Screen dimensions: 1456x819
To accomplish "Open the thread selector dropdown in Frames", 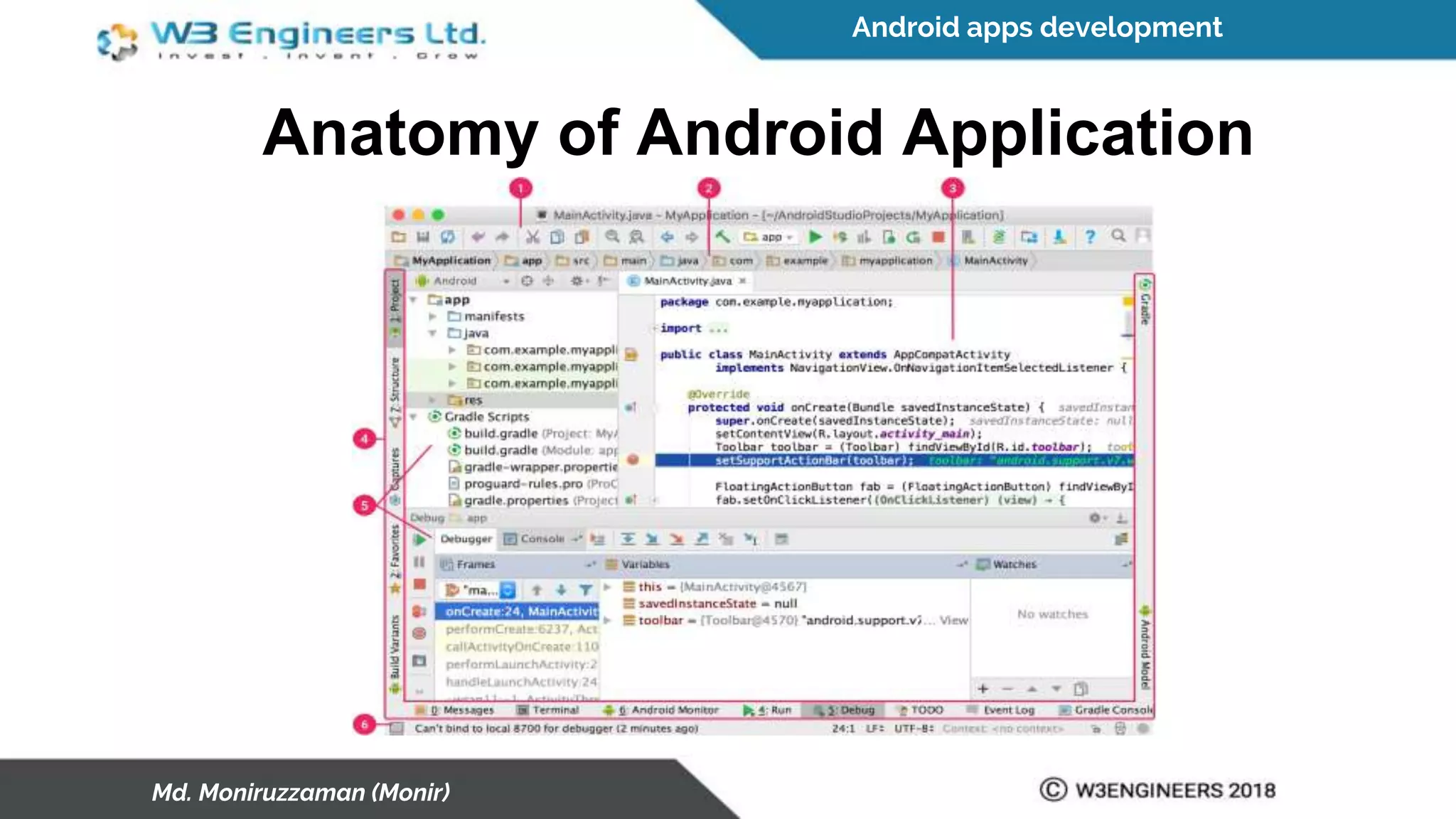I will coord(508,590).
